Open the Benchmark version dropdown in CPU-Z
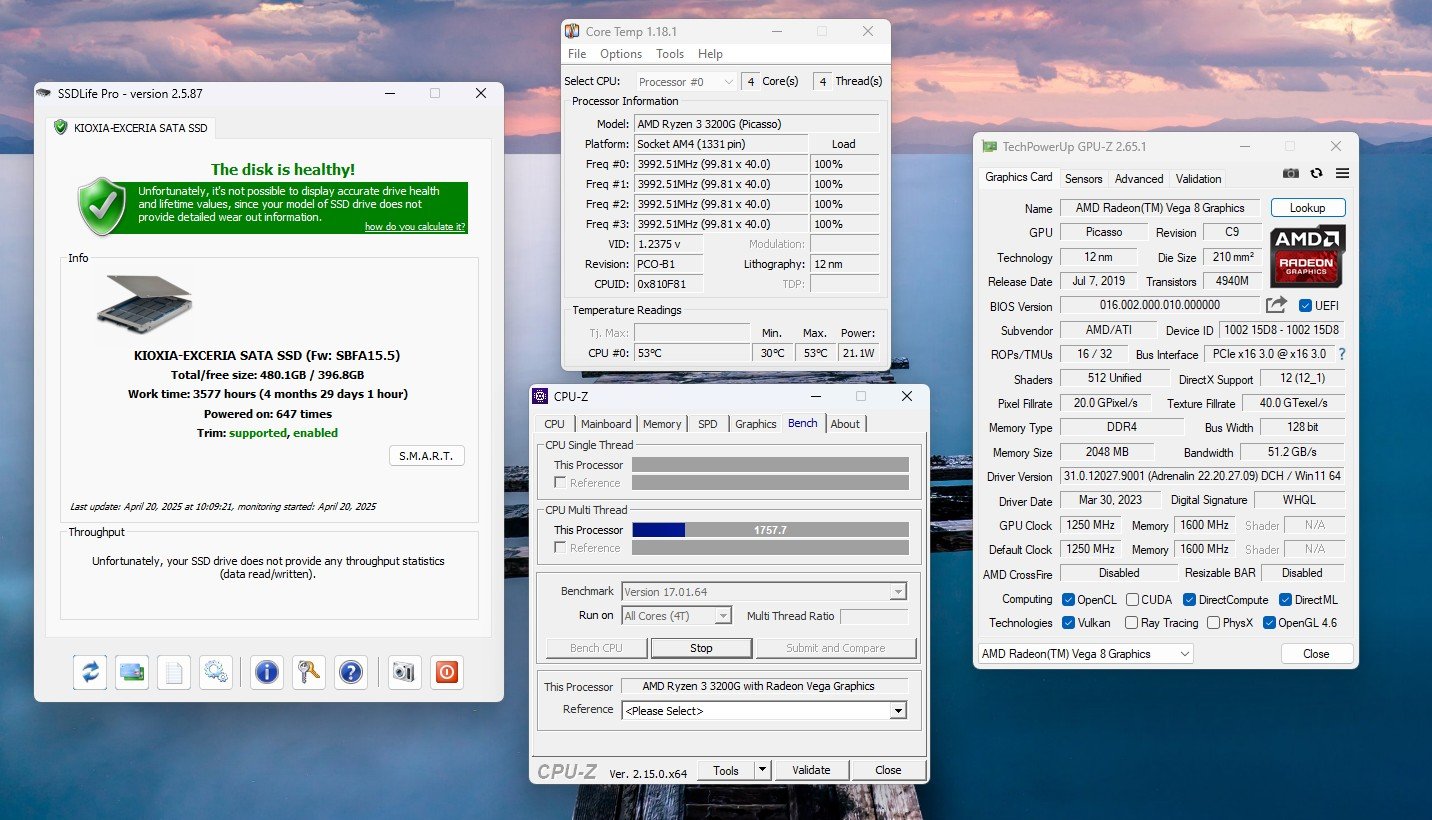The width and height of the screenshot is (1432, 820). 764,592
